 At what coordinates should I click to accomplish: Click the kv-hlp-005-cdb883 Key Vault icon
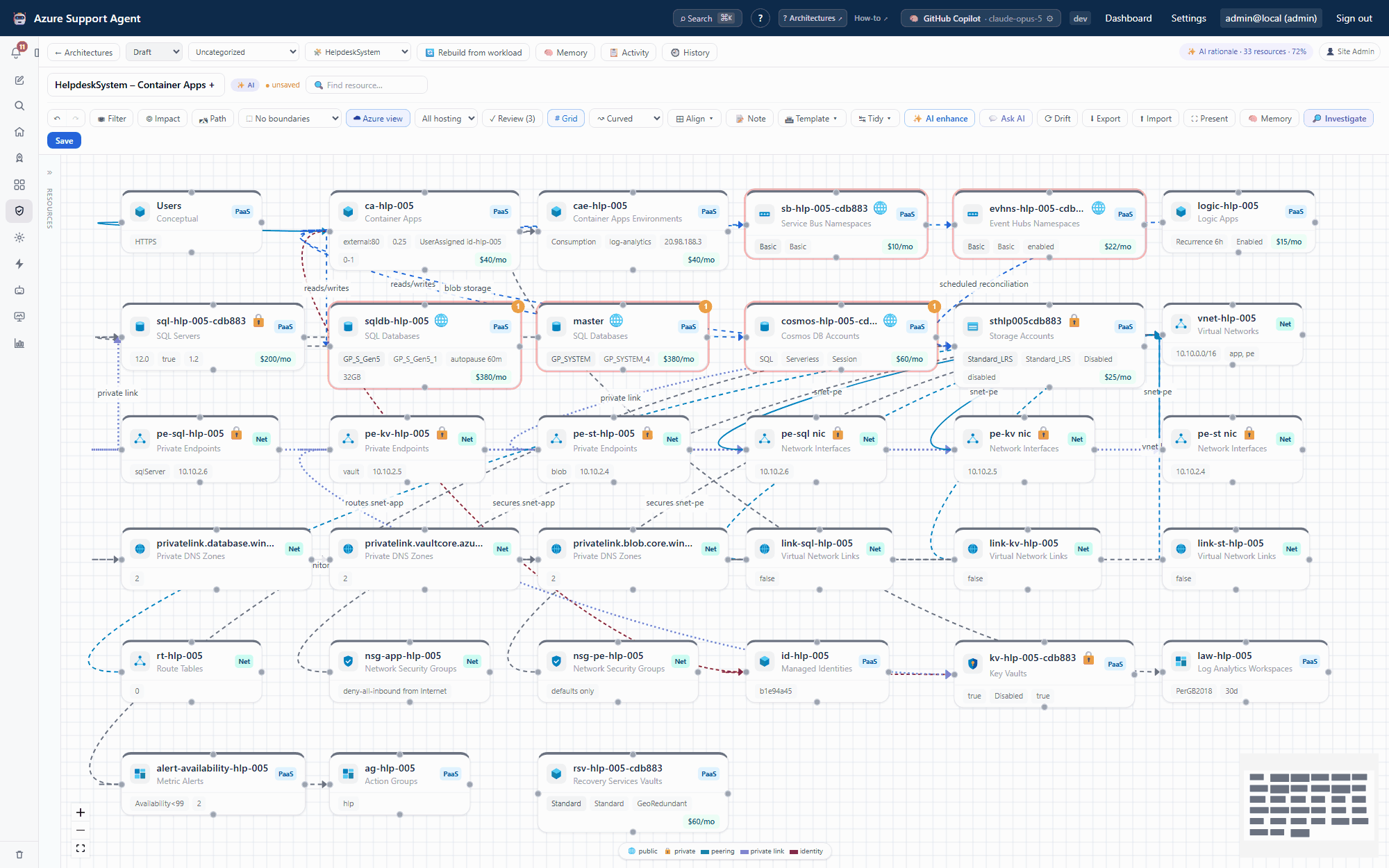973,664
